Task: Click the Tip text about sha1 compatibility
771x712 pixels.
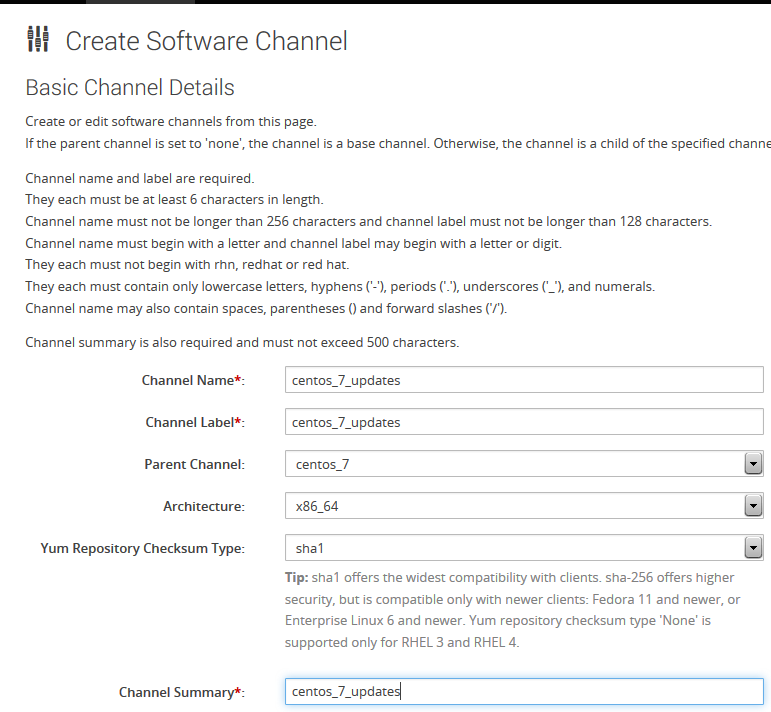Action: tap(512, 610)
